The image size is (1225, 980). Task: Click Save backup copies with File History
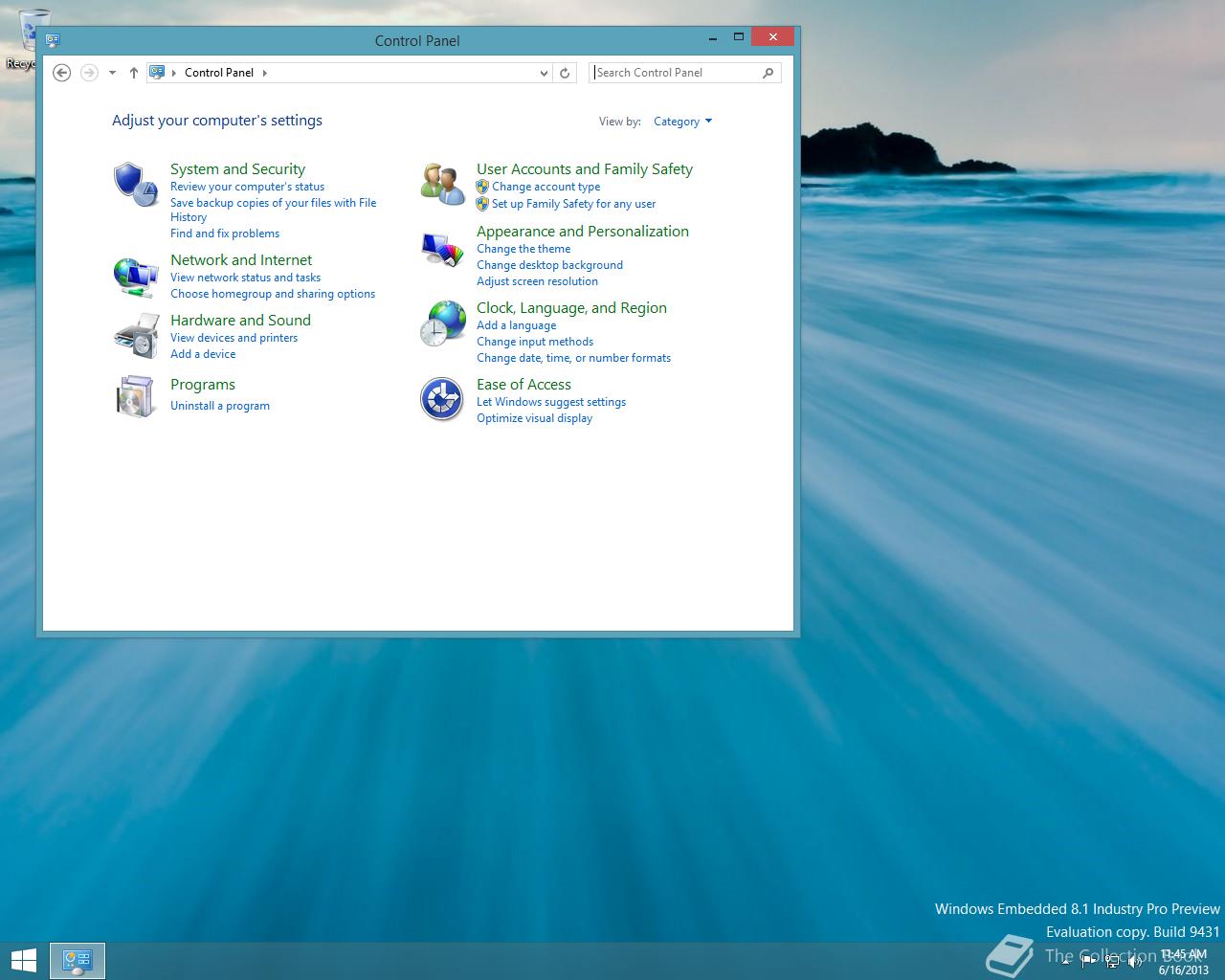click(x=273, y=210)
